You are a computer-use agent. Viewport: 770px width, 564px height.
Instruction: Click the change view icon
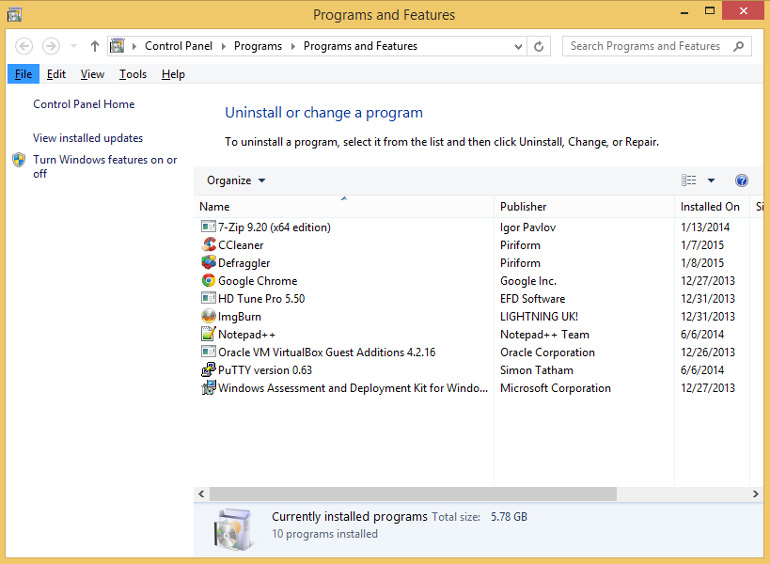point(688,180)
